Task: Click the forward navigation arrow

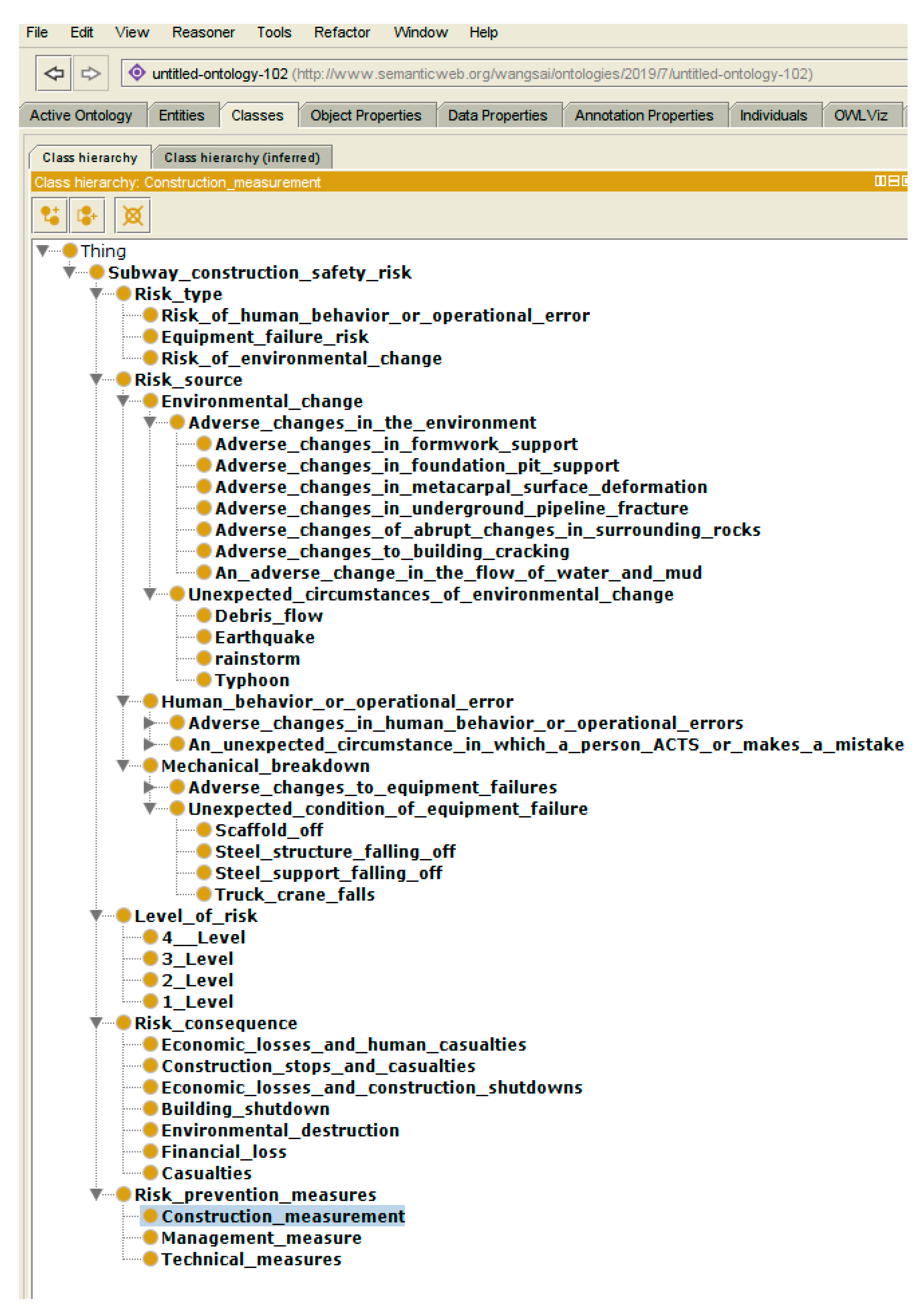Action: [90, 73]
